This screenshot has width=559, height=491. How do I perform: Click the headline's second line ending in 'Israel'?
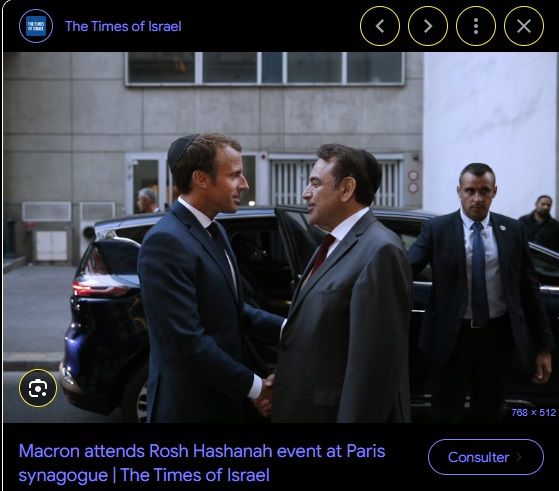point(144,475)
